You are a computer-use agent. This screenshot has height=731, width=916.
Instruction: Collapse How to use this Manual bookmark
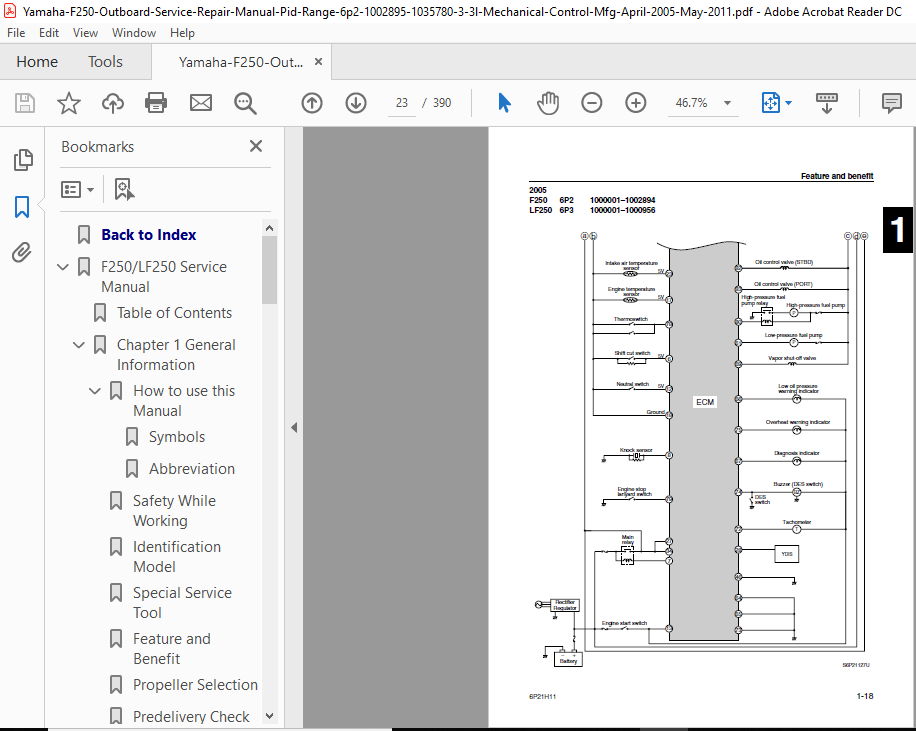coord(95,391)
